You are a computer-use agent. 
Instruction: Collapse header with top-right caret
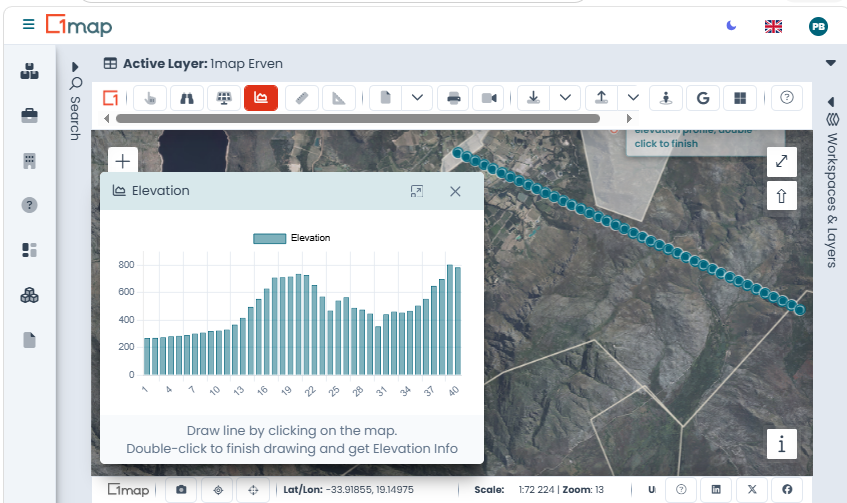point(831,63)
